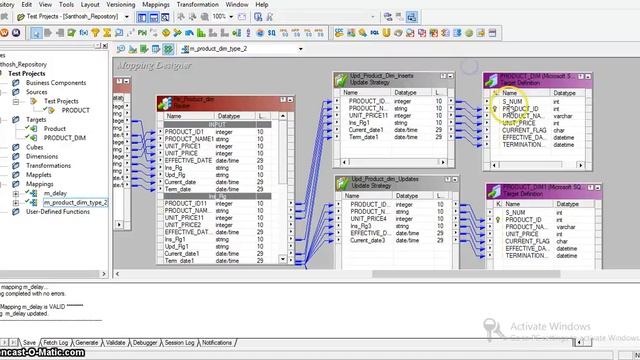Switch to the Session Log tab

coord(179,343)
